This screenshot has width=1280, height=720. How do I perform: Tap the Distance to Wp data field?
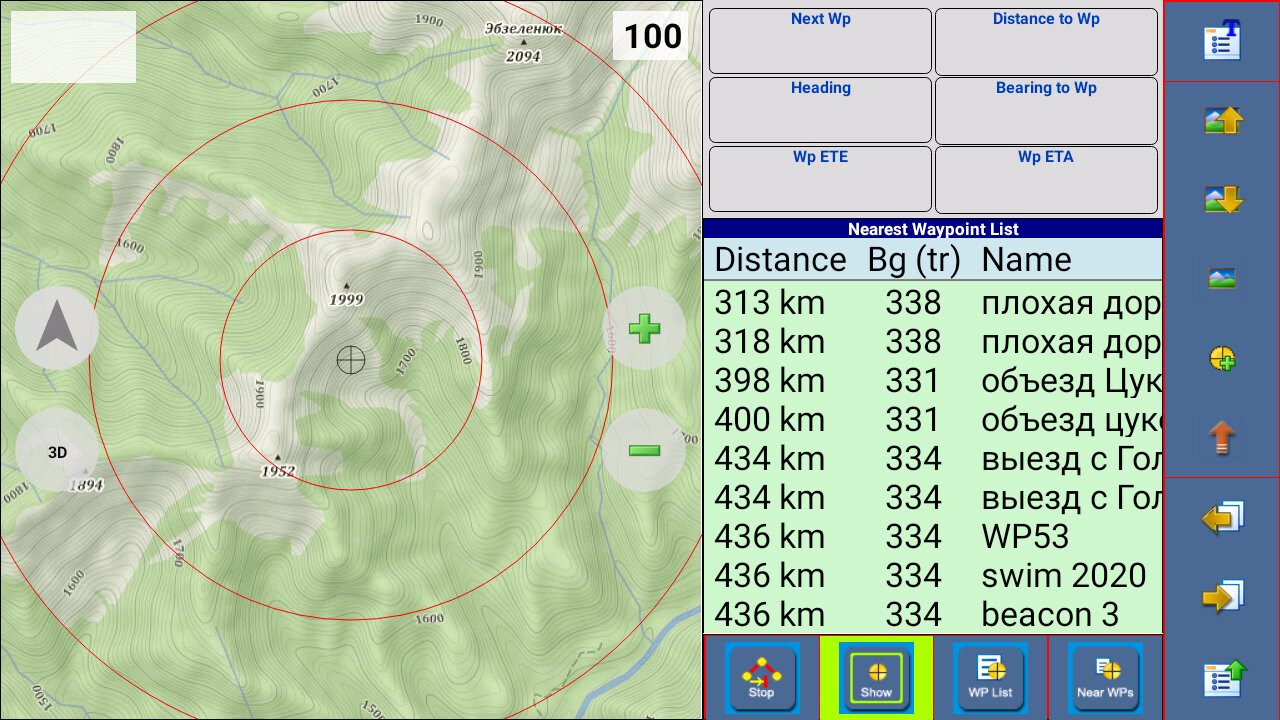1046,41
